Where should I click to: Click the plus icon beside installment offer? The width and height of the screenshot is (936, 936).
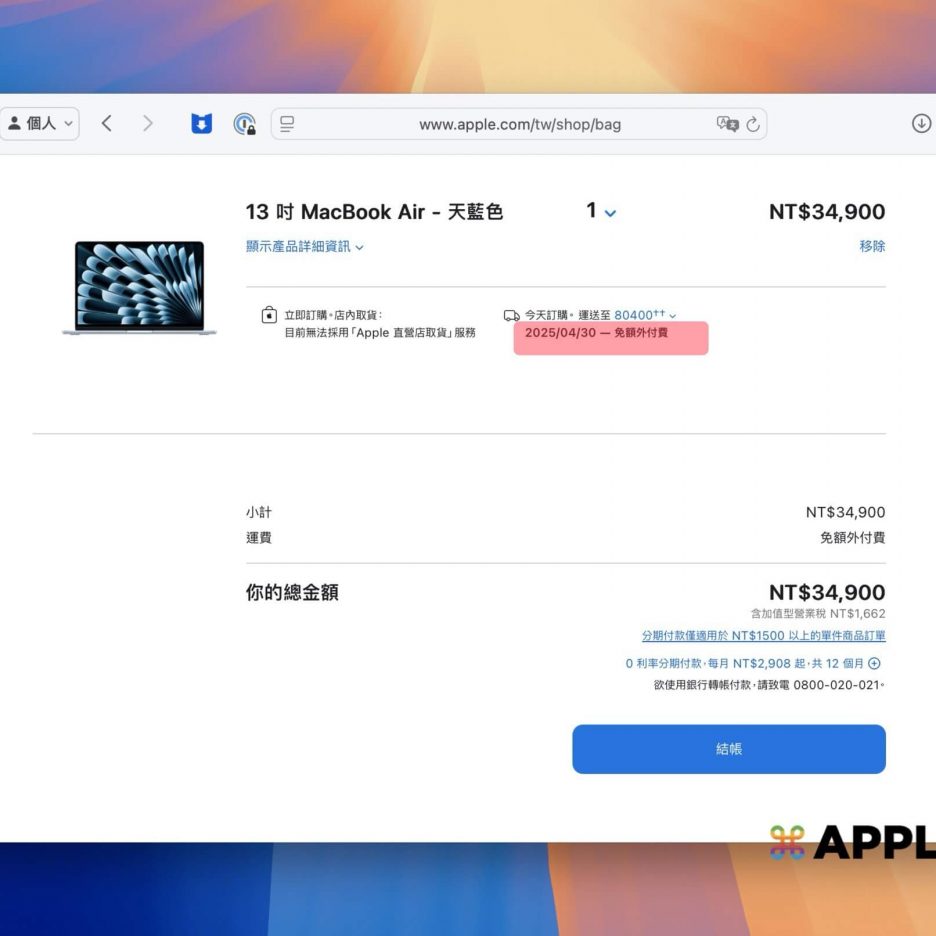click(874, 663)
